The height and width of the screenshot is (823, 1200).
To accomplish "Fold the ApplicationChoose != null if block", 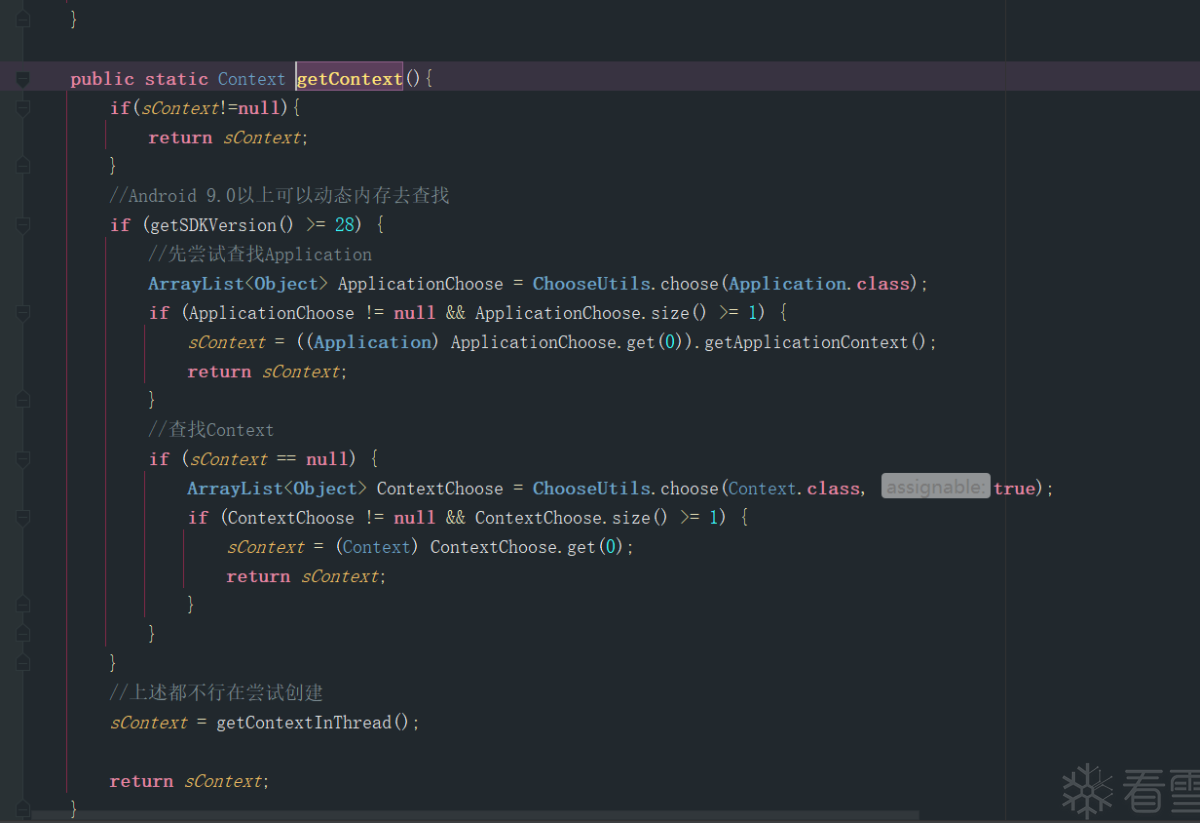I will click(x=23, y=313).
